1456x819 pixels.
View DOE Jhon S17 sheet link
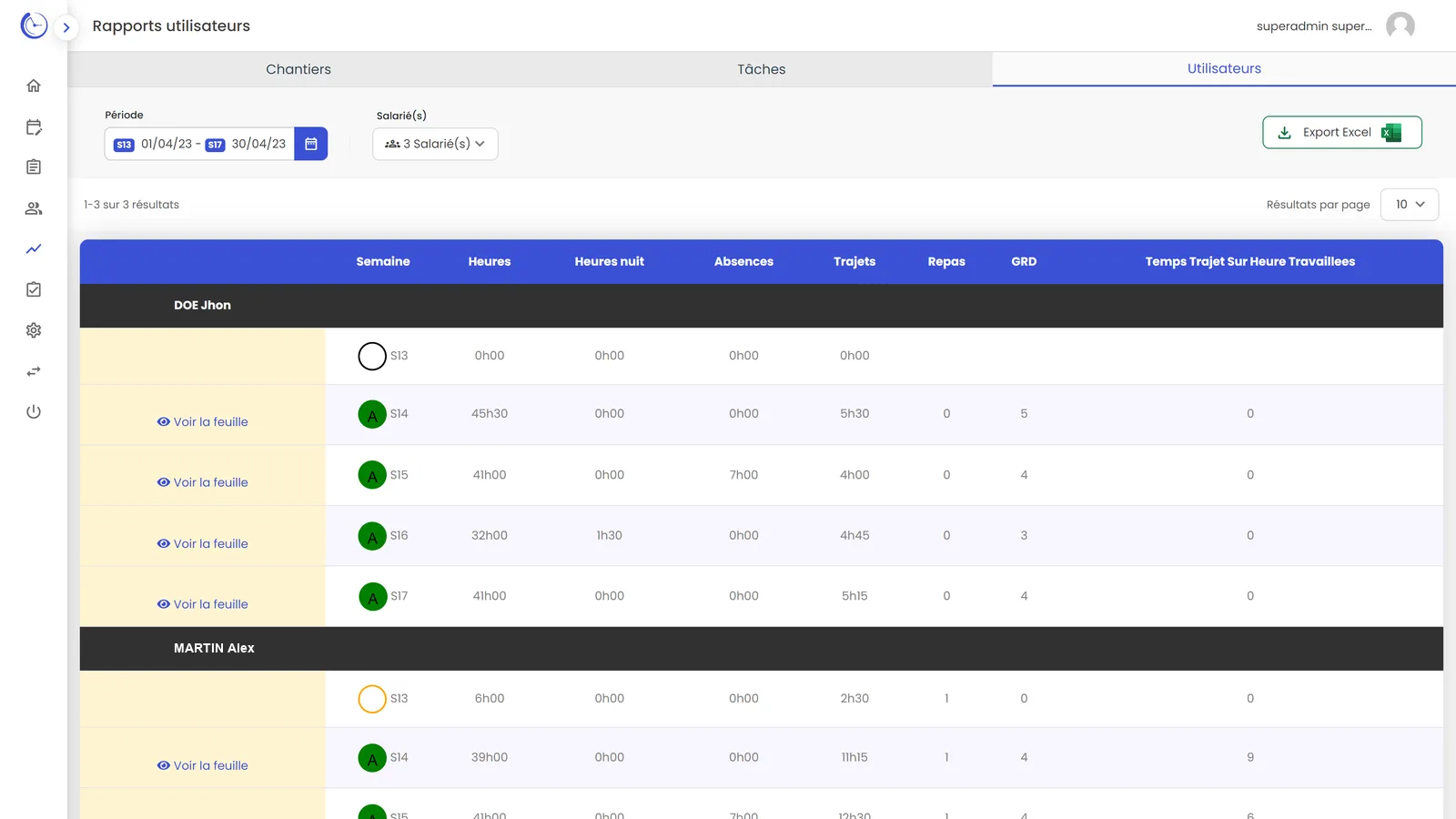pos(202,604)
